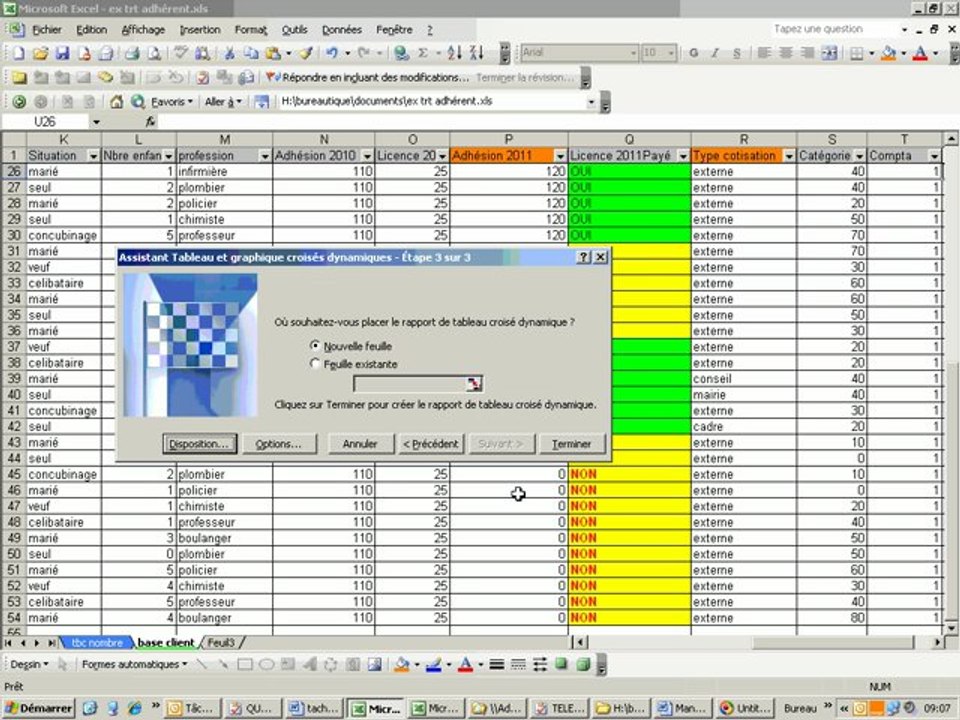Image resolution: width=960 pixels, height=720 pixels.
Task: Click the Line Color brush in Drawing toolbar
Action: coord(433,664)
